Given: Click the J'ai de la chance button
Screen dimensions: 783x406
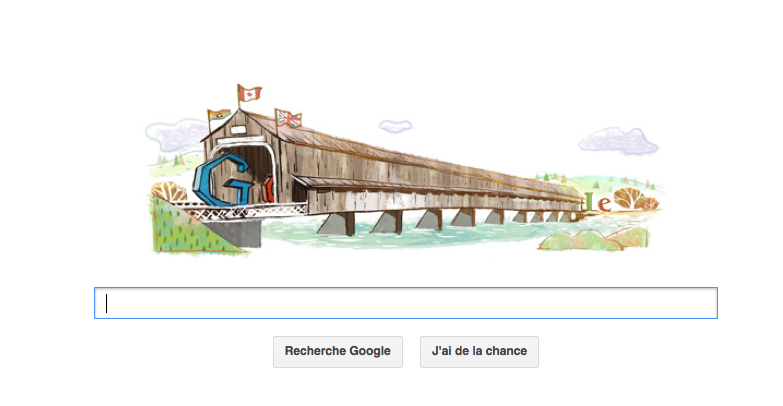Looking at the screenshot, I should pyautogui.click(x=479, y=352).
